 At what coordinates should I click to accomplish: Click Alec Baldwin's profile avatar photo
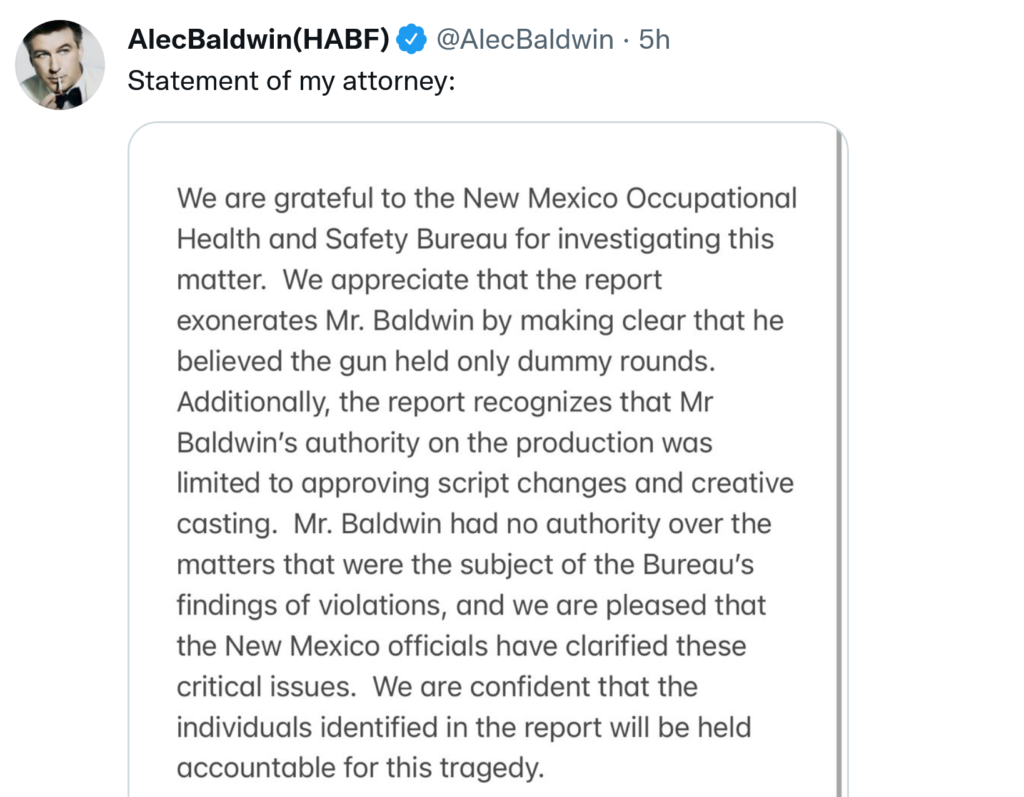pyautogui.click(x=60, y=65)
